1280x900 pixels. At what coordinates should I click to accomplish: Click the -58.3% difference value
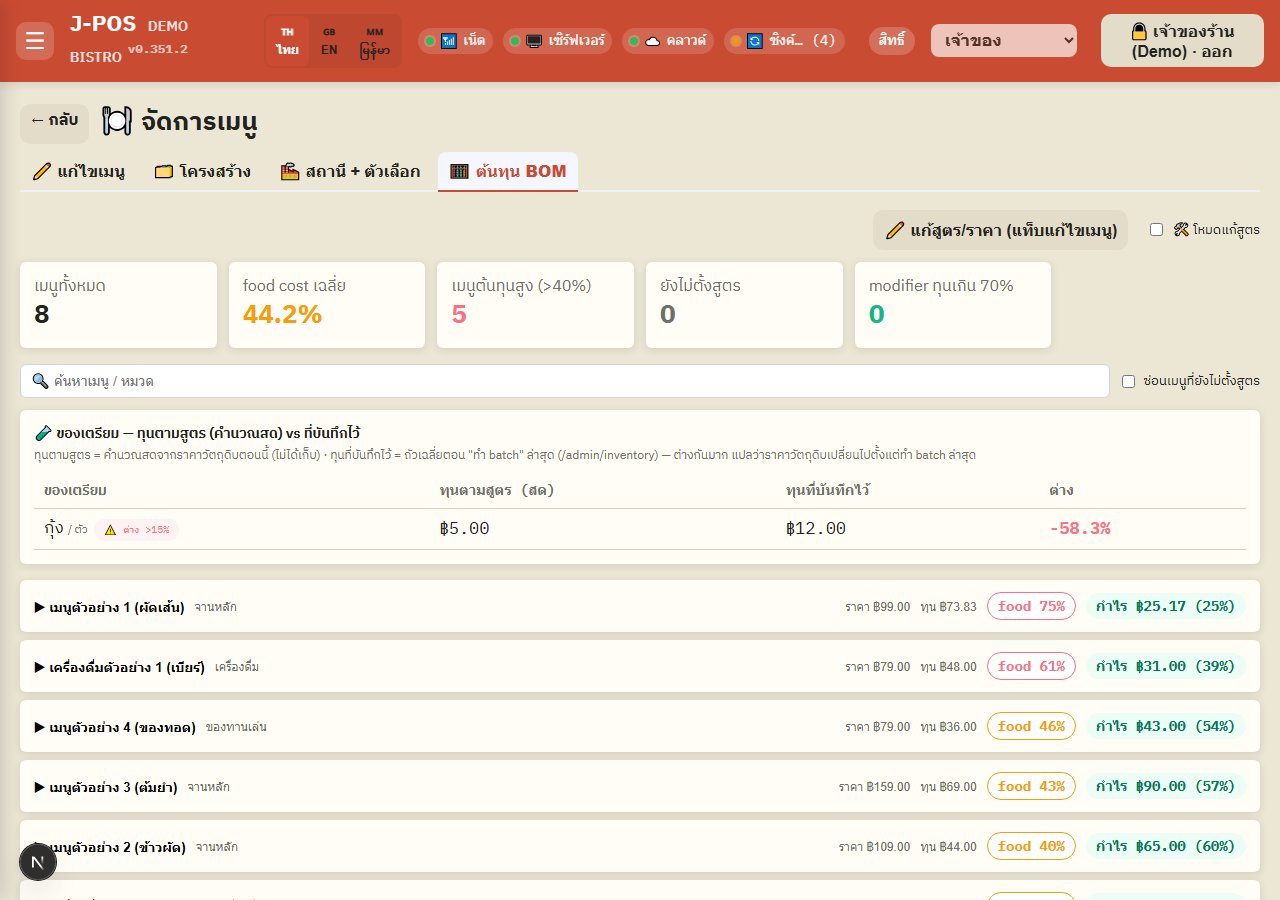click(x=1080, y=529)
